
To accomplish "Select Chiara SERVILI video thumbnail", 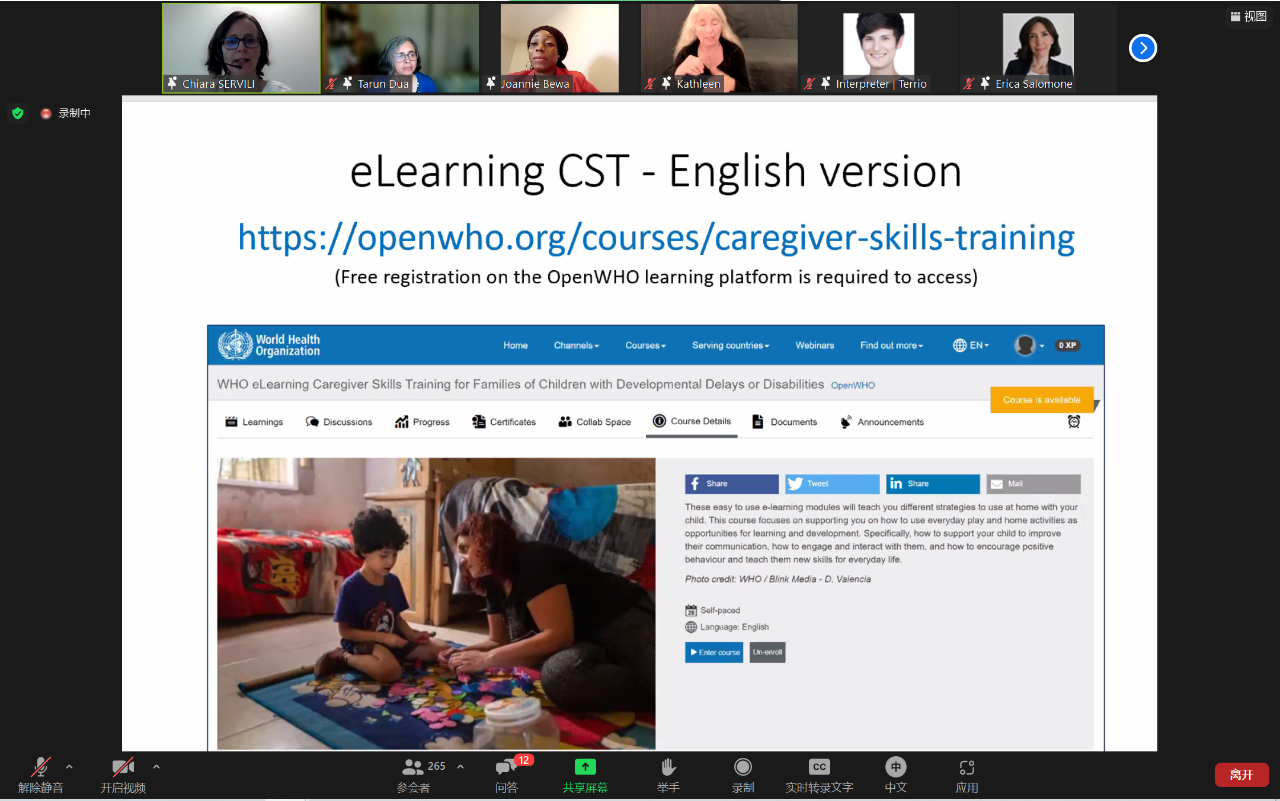I will pyautogui.click(x=241, y=48).
